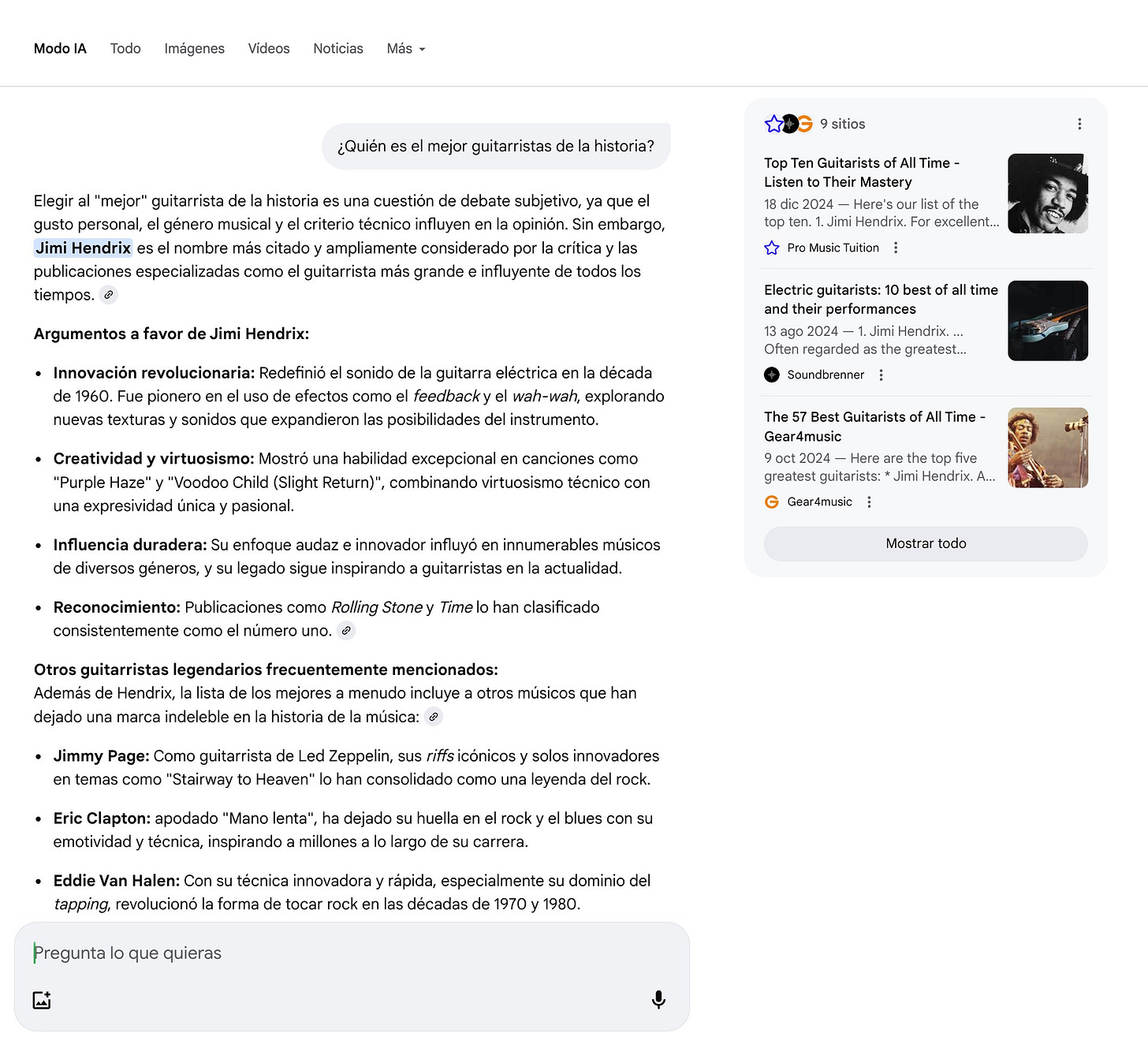Open "Top Ten Guitarists of All Time" result
The image size is (1148, 1044).
862,173
